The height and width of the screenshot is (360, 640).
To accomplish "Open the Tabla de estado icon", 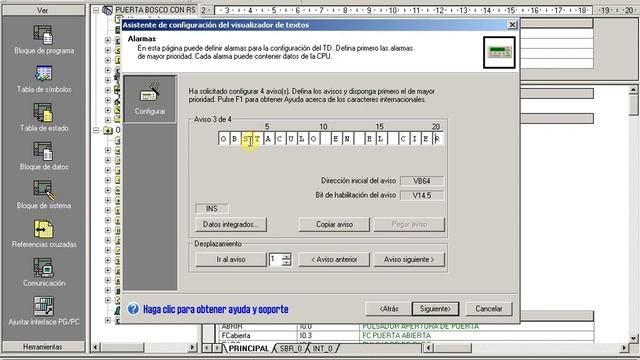I will [x=43, y=113].
